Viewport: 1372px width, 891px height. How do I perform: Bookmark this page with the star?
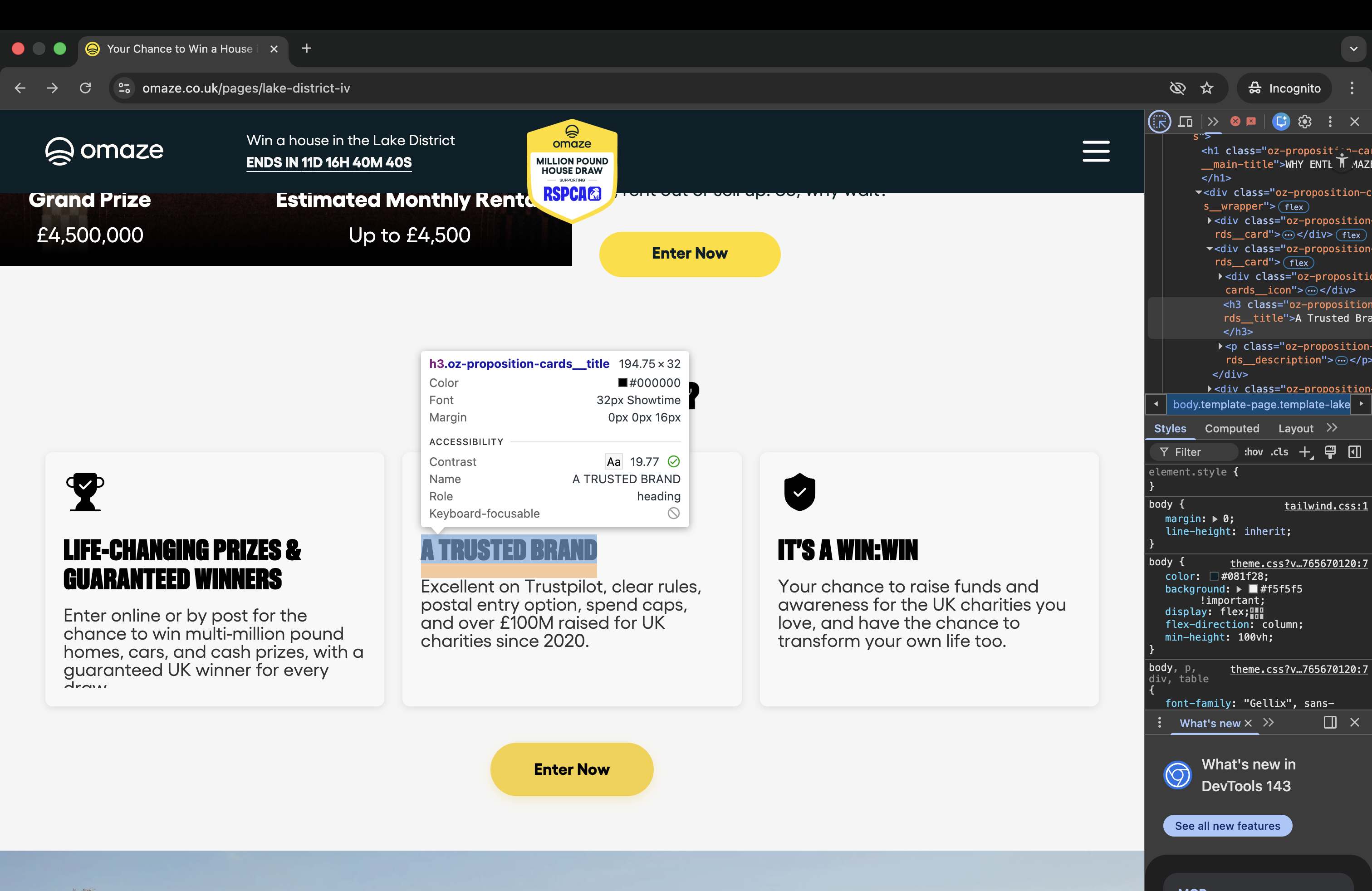[x=1206, y=88]
